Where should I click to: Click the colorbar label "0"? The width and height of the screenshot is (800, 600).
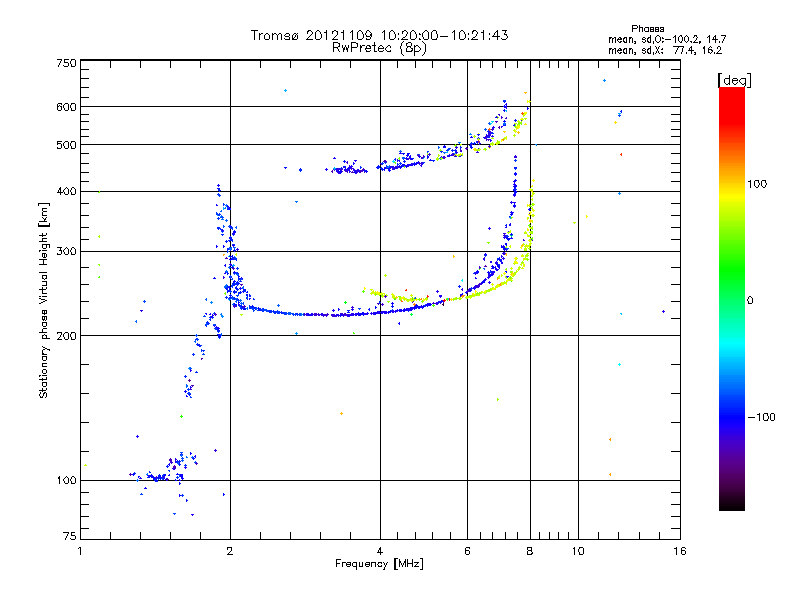(x=750, y=301)
